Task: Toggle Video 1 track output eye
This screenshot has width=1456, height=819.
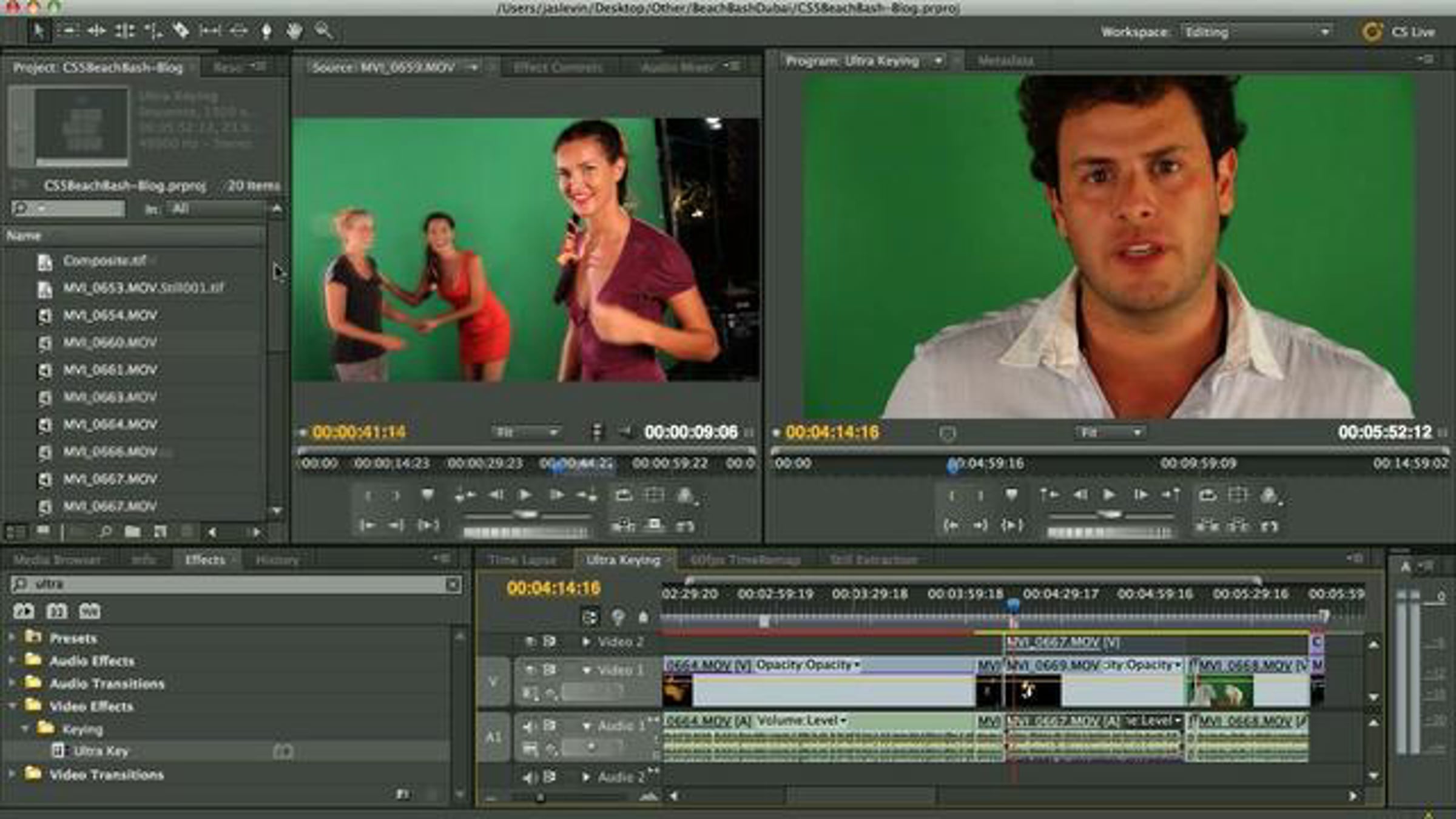Action: [530, 669]
